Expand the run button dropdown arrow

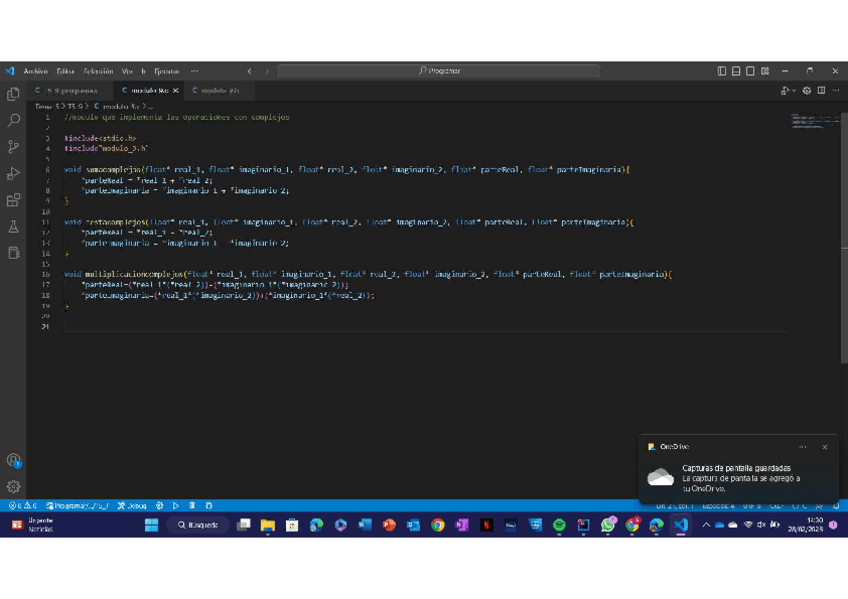pos(794,90)
